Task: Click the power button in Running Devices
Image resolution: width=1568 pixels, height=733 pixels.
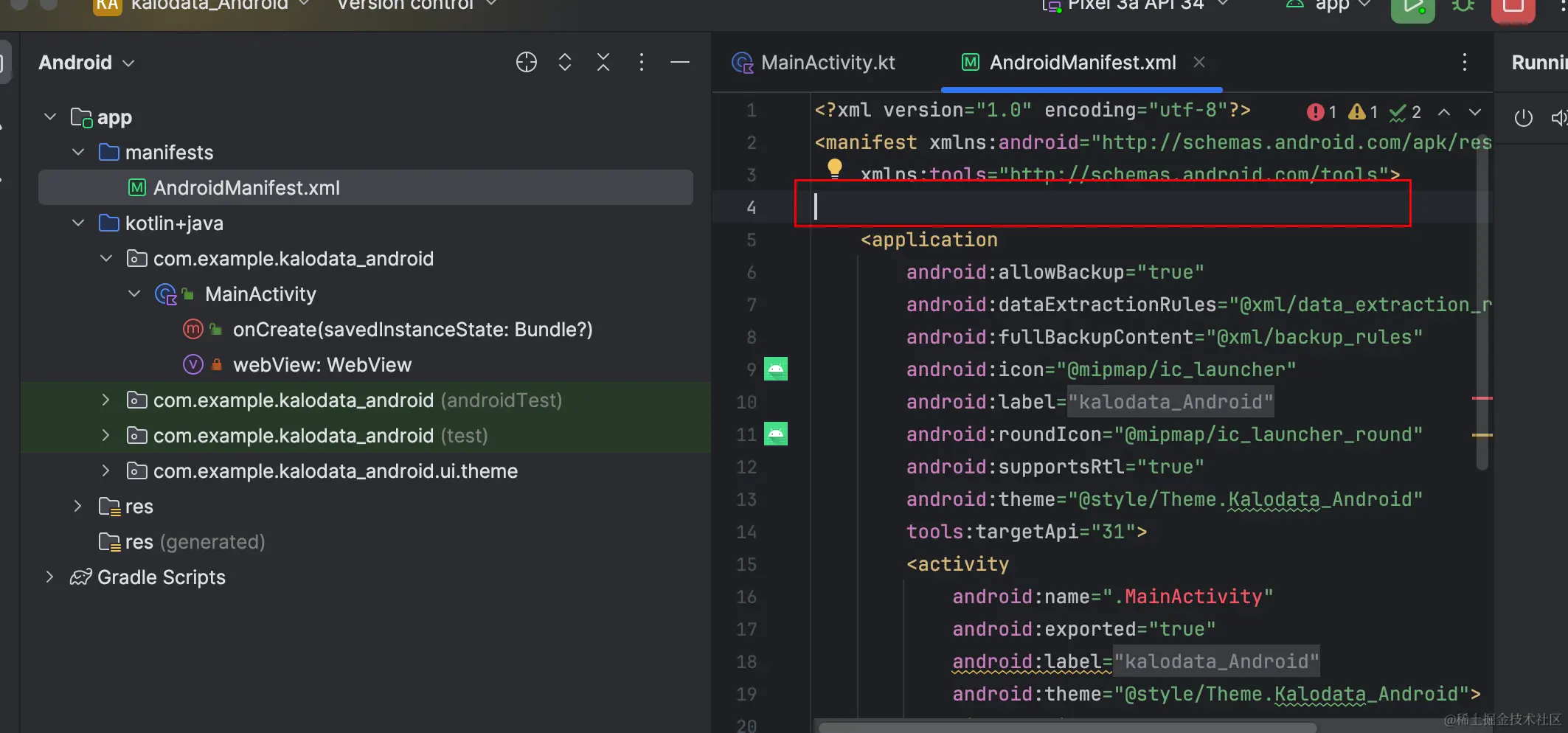Action: 1524,118
